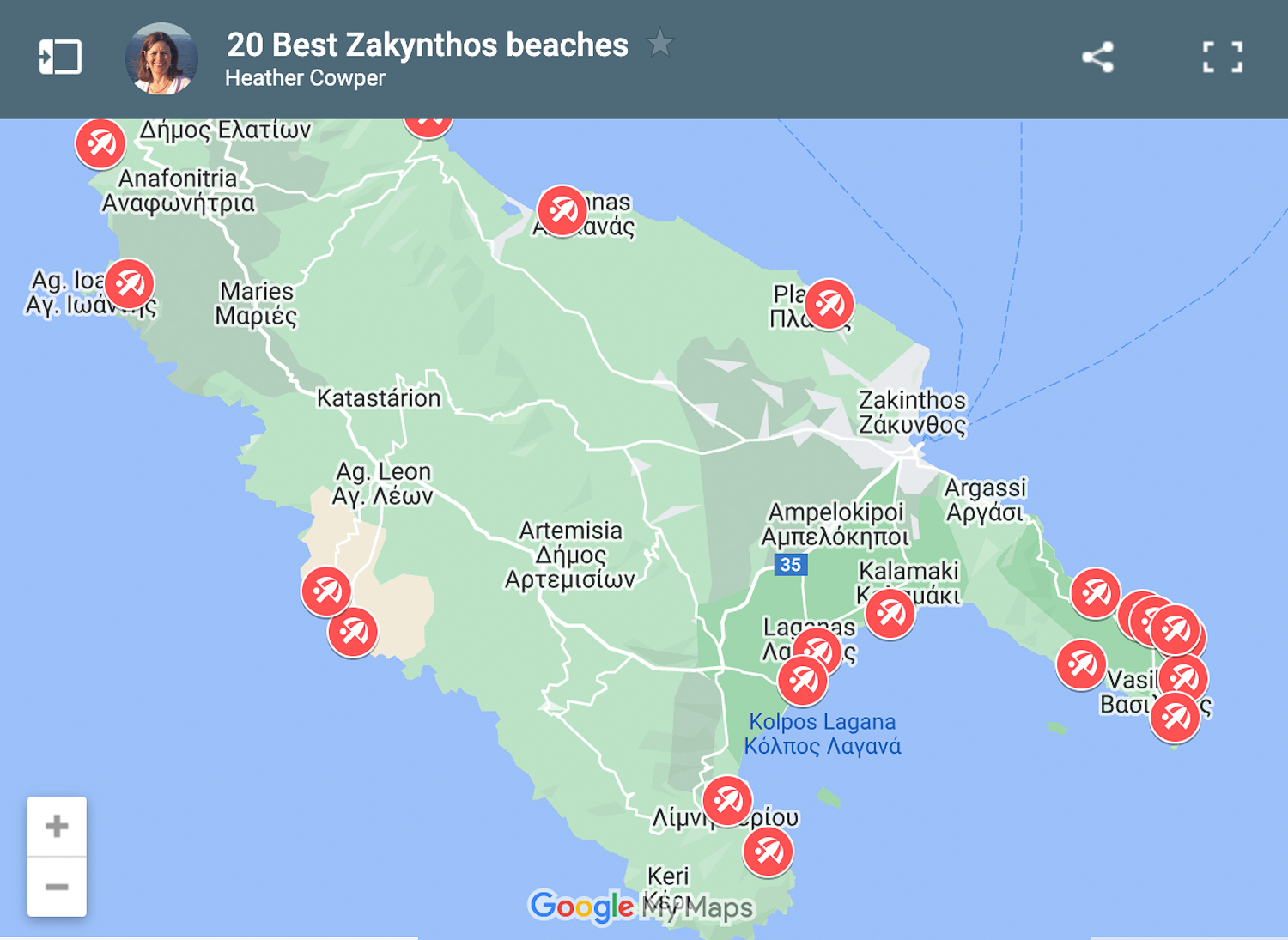Select the beach marker near Ag. Ioannis

point(130,283)
